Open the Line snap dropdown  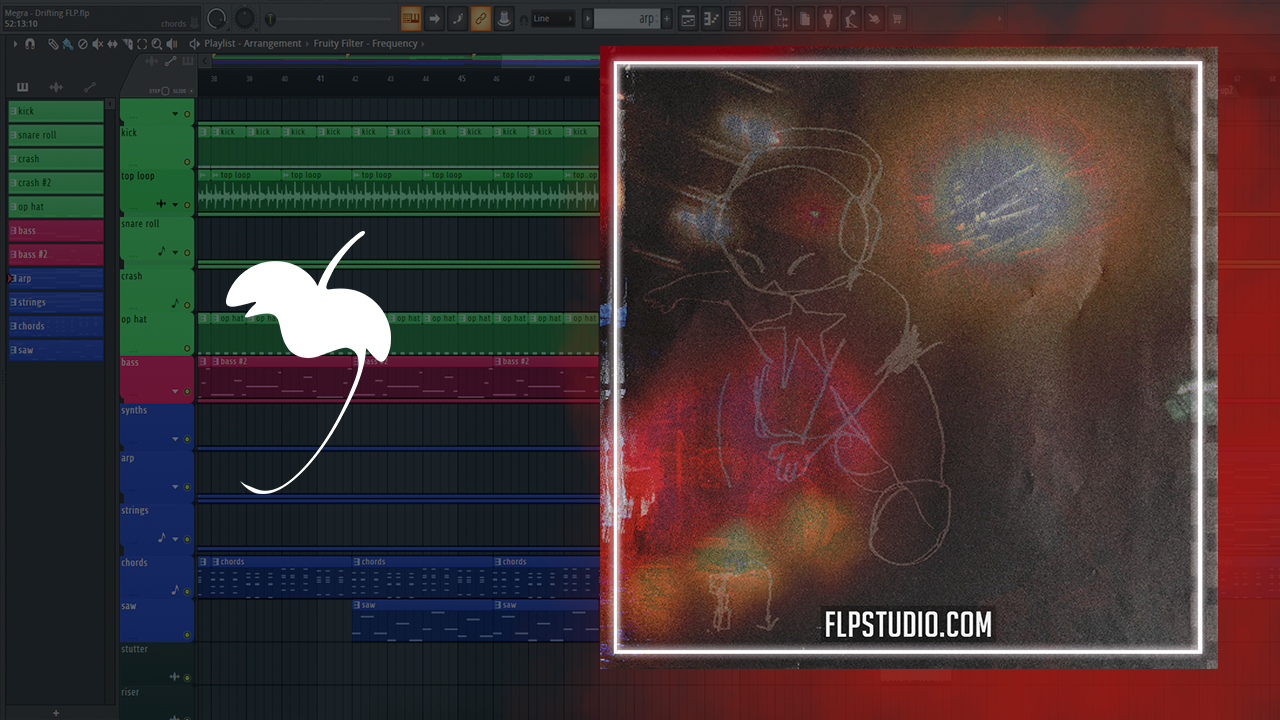click(552, 18)
